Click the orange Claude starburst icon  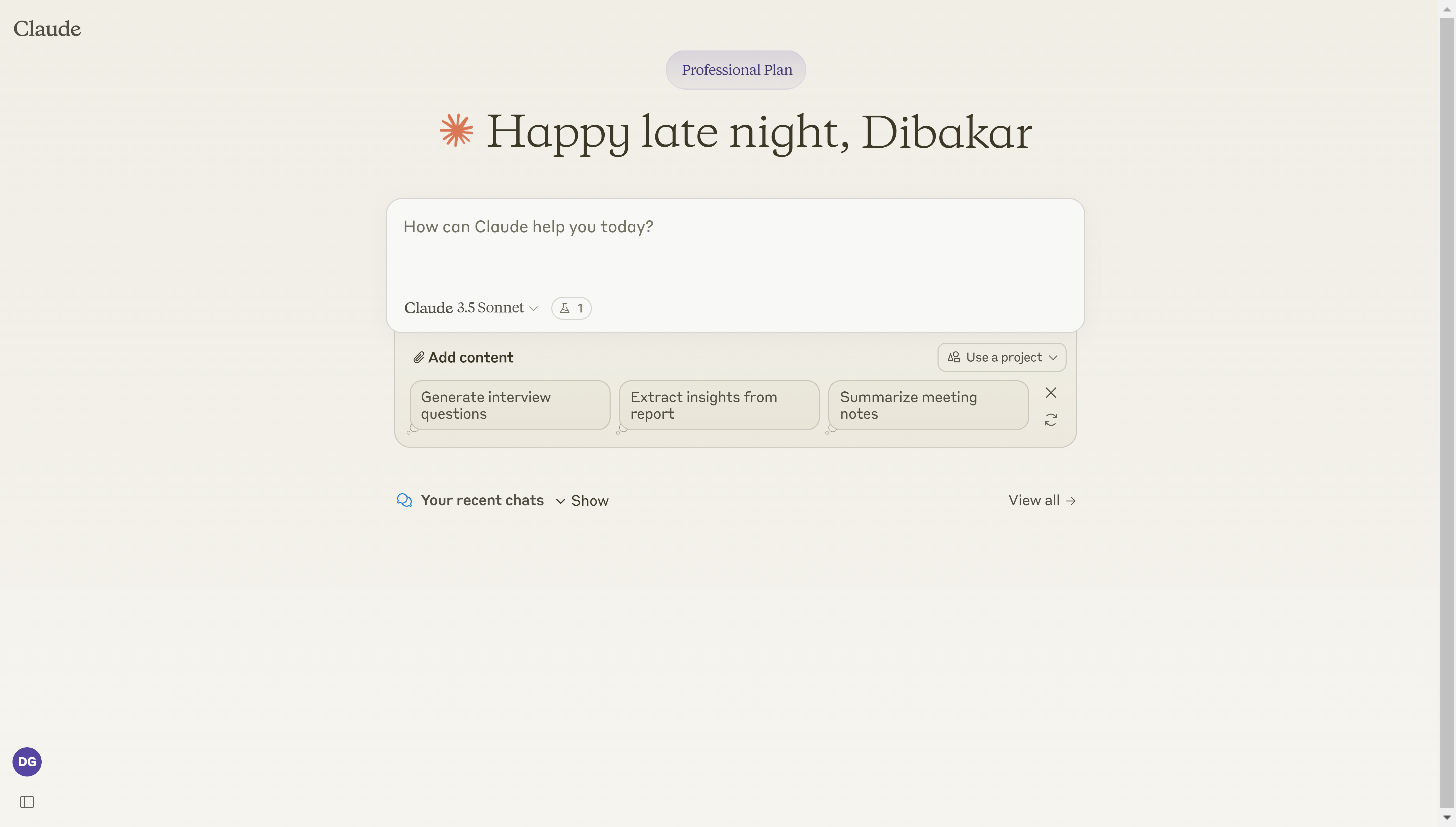tap(456, 131)
